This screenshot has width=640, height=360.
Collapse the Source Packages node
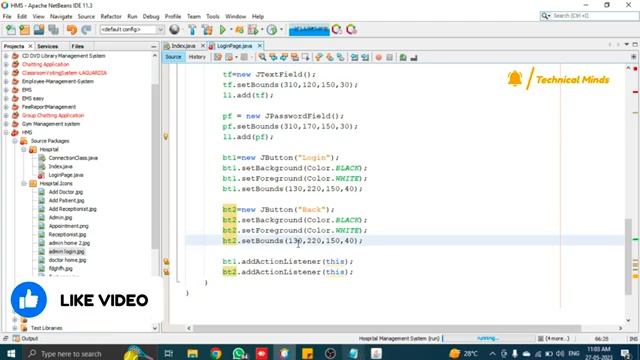15,141
